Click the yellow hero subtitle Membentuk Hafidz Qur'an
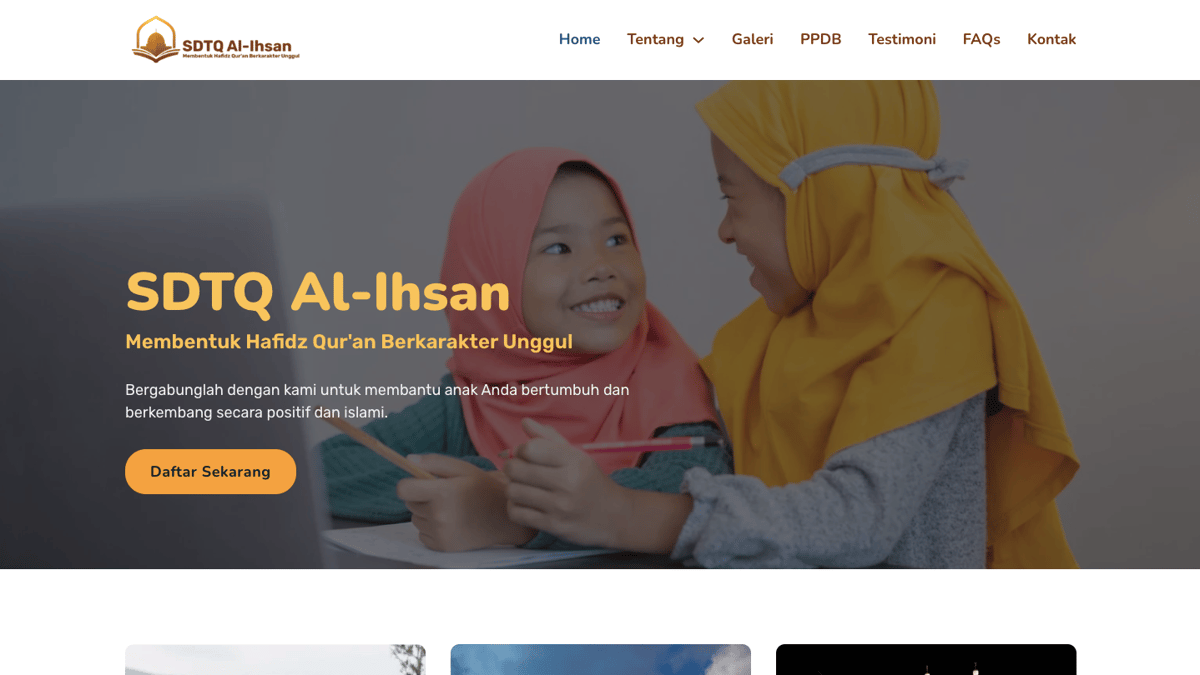This screenshot has width=1200, height=675. pyautogui.click(x=349, y=341)
